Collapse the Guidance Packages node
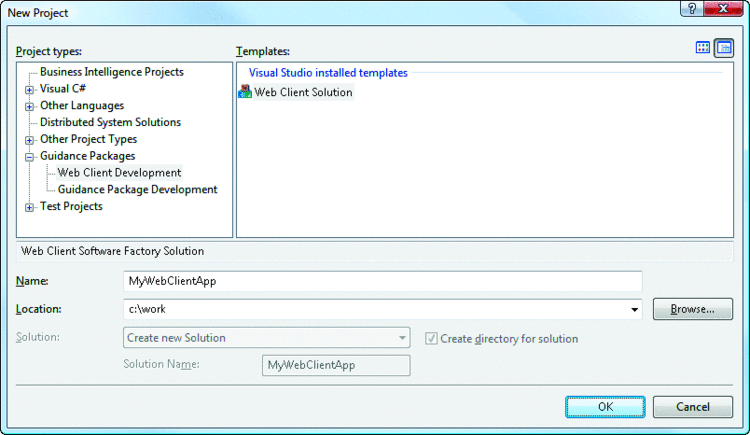The height and width of the screenshot is (435, 750). pos(30,156)
